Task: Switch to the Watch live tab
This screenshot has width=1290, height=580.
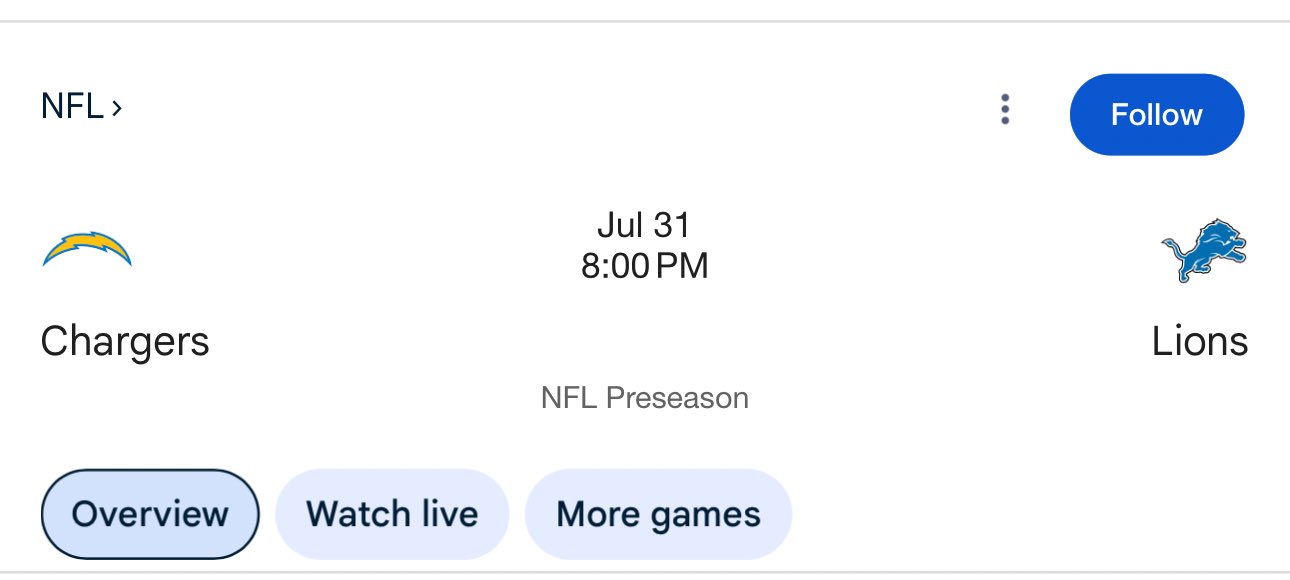Action: coord(392,514)
